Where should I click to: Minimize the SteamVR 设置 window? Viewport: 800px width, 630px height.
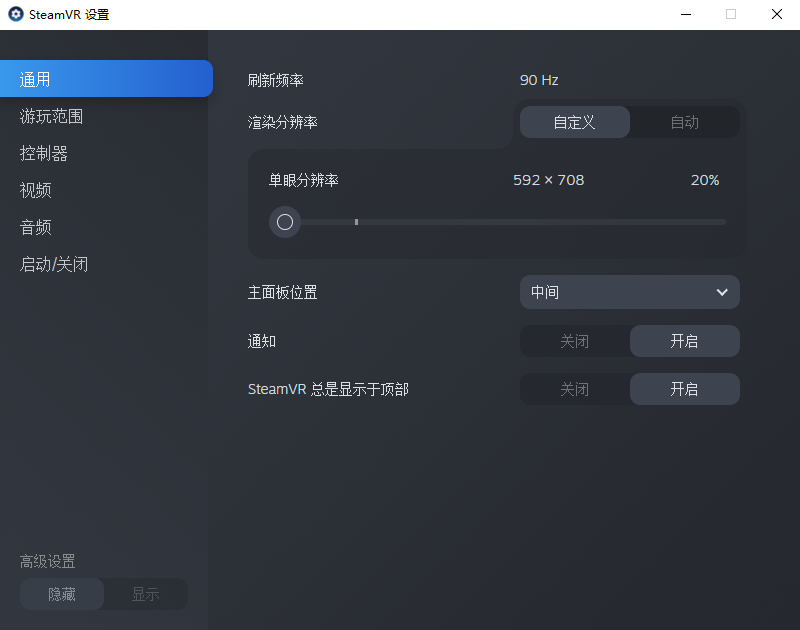(686, 14)
